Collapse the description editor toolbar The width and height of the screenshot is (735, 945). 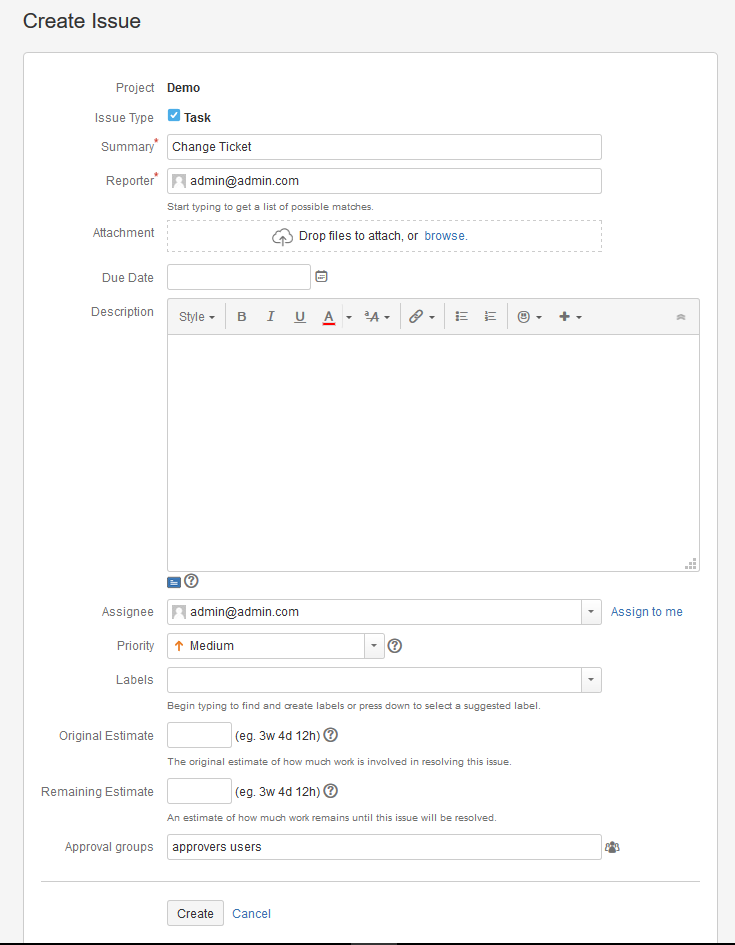(x=681, y=317)
